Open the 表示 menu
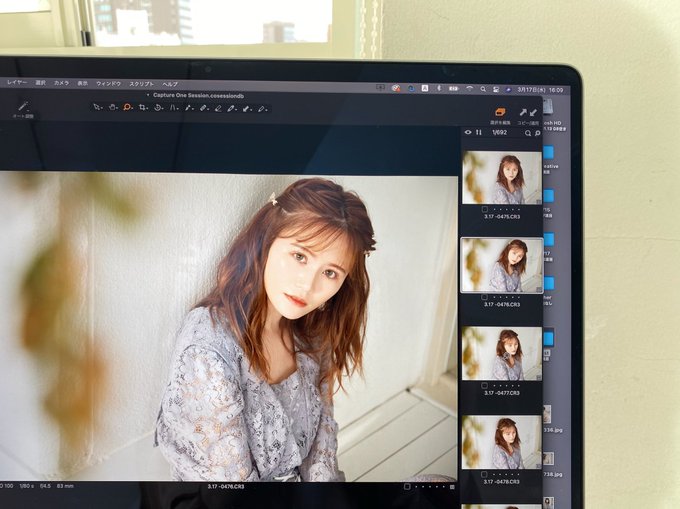The width and height of the screenshot is (680, 509). (x=82, y=83)
